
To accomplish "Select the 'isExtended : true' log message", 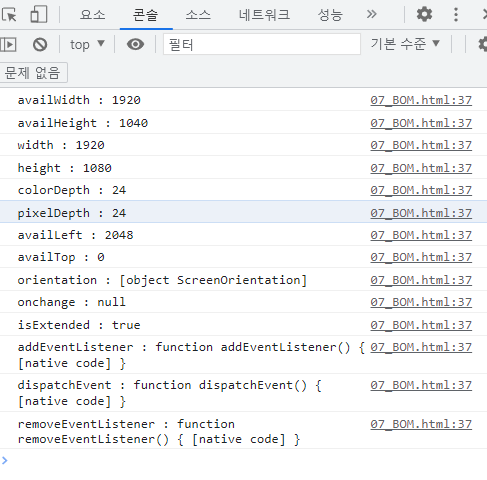I will (79, 325).
